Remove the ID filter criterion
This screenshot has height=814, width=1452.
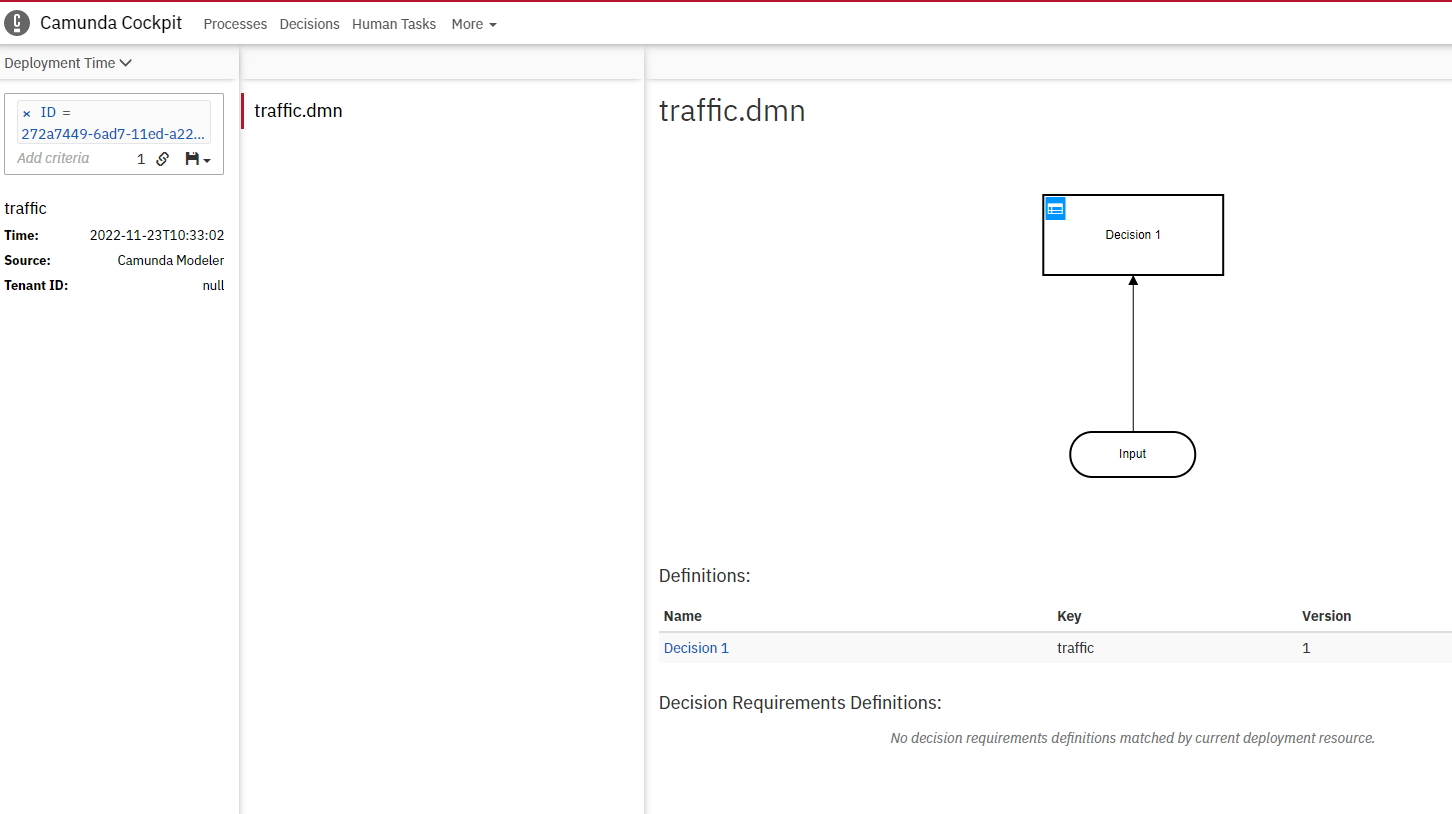[x=27, y=113]
